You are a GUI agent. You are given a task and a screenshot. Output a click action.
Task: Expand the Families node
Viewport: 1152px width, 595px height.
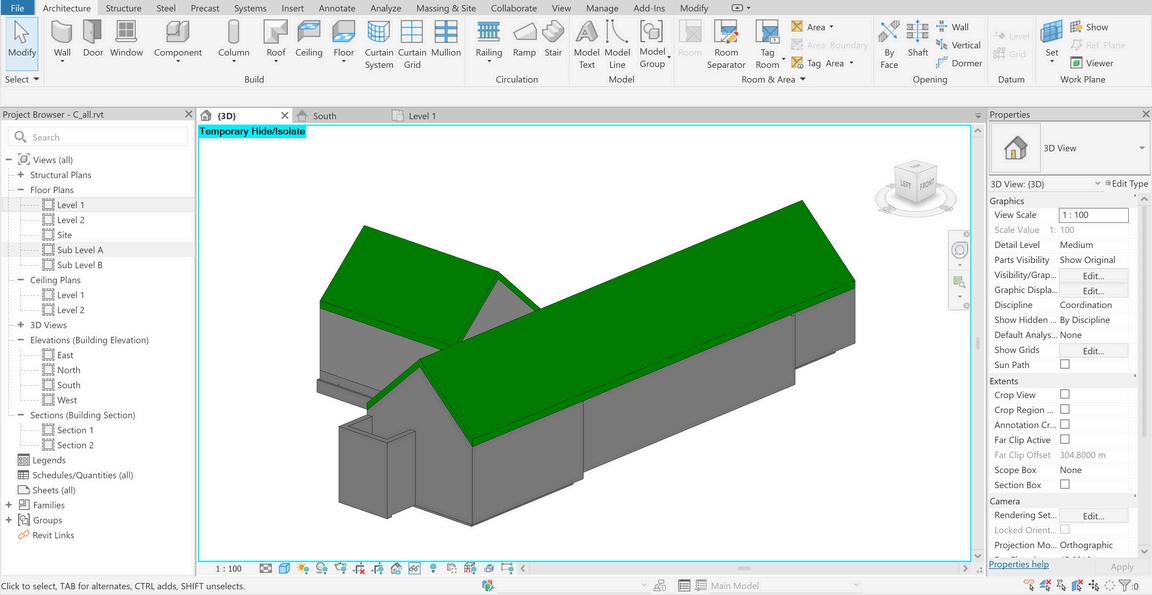(9, 505)
